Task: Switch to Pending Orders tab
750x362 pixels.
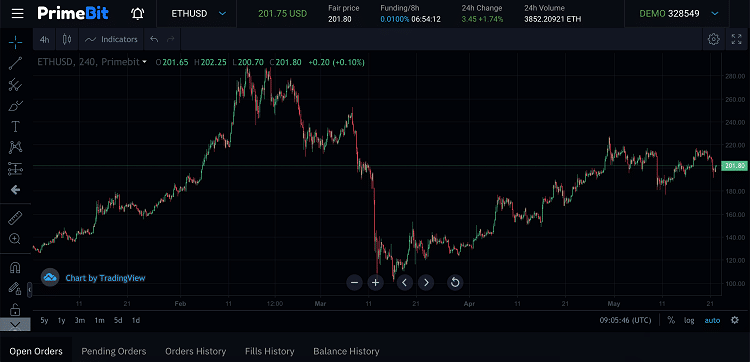Action: 113,351
